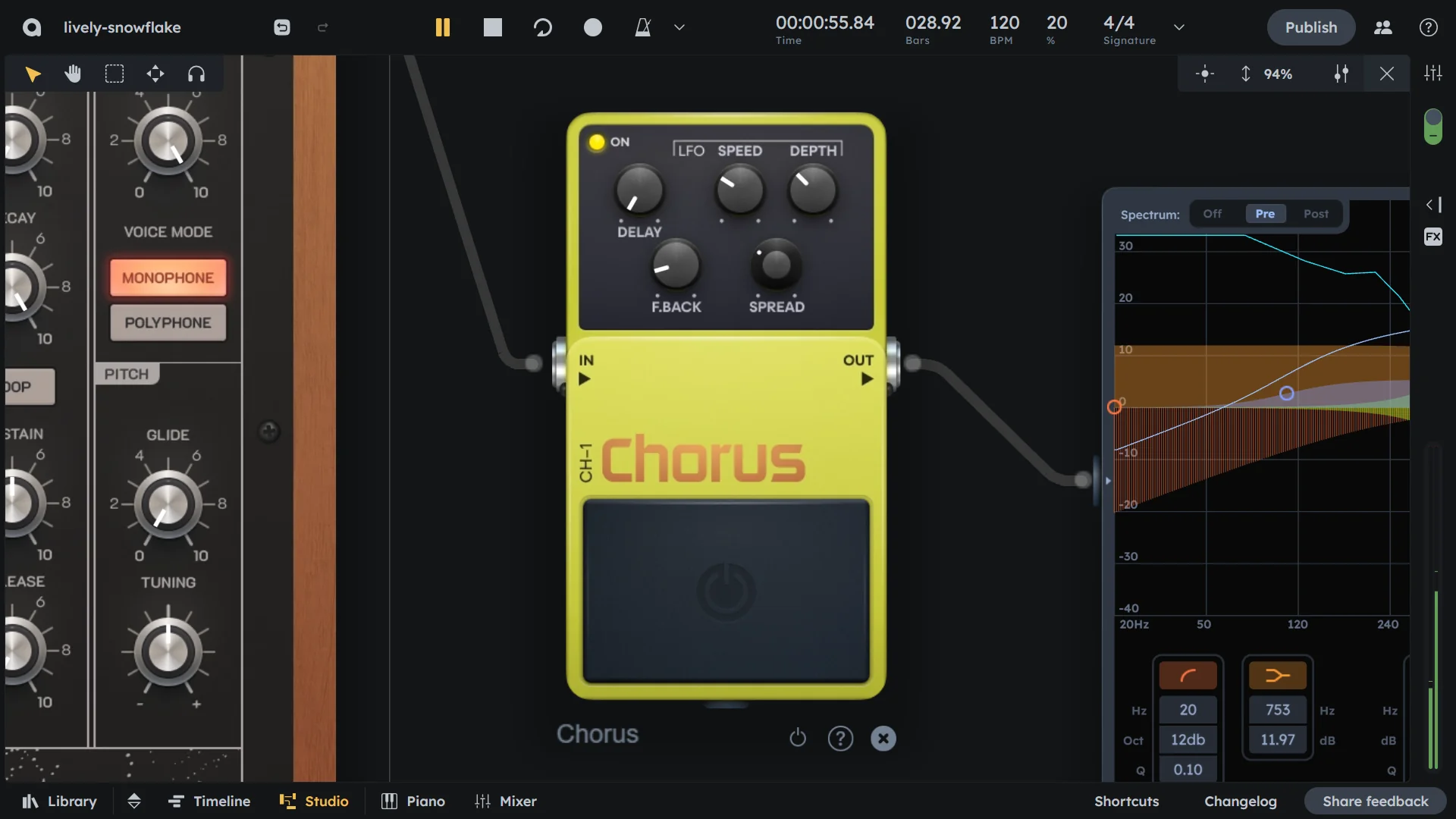Click the Chorus power bypass icon below pedal
Image resolution: width=1456 pixels, height=819 pixels.
pos(798,738)
